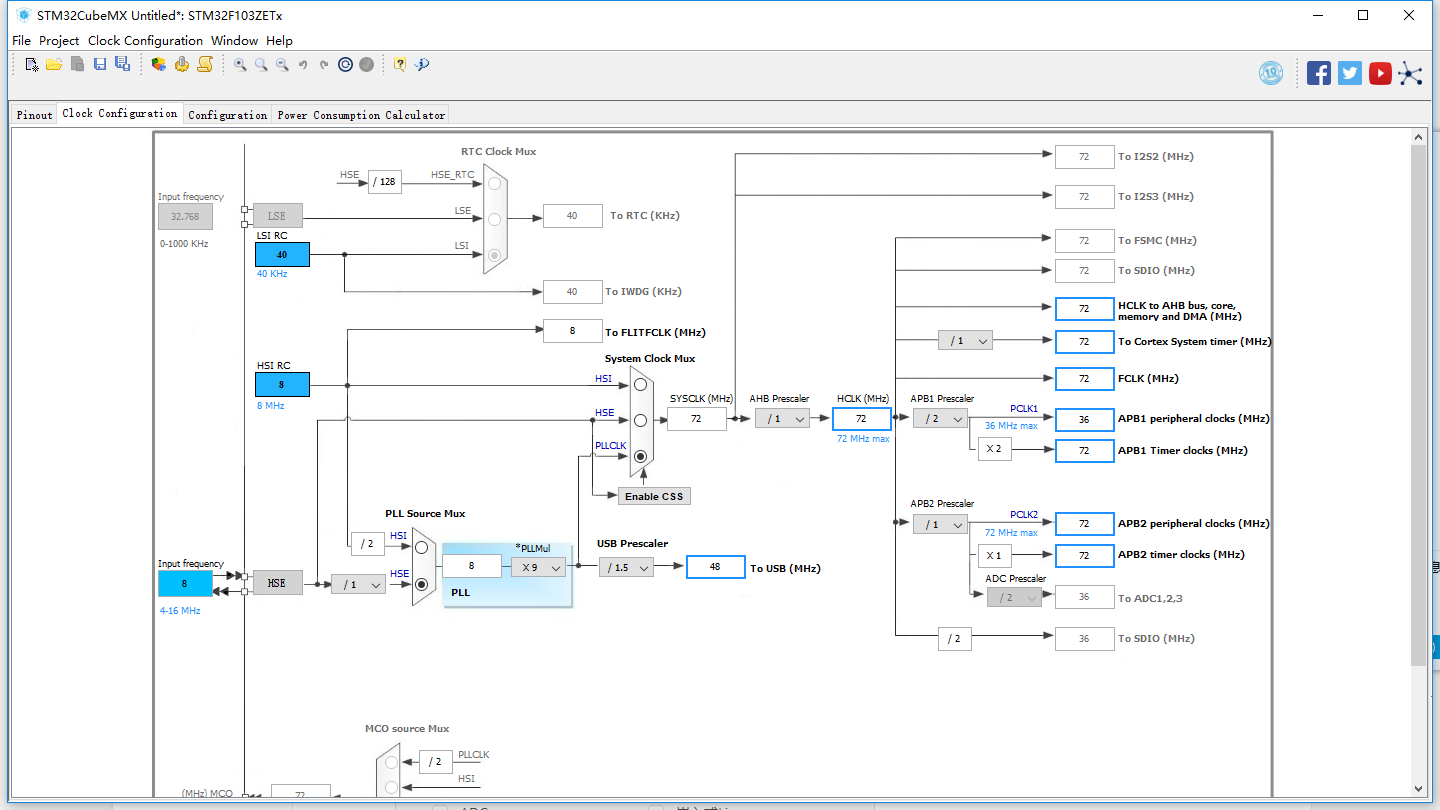Open the AHB Prescaler dropdown
The height and width of the screenshot is (810, 1440).
click(782, 419)
